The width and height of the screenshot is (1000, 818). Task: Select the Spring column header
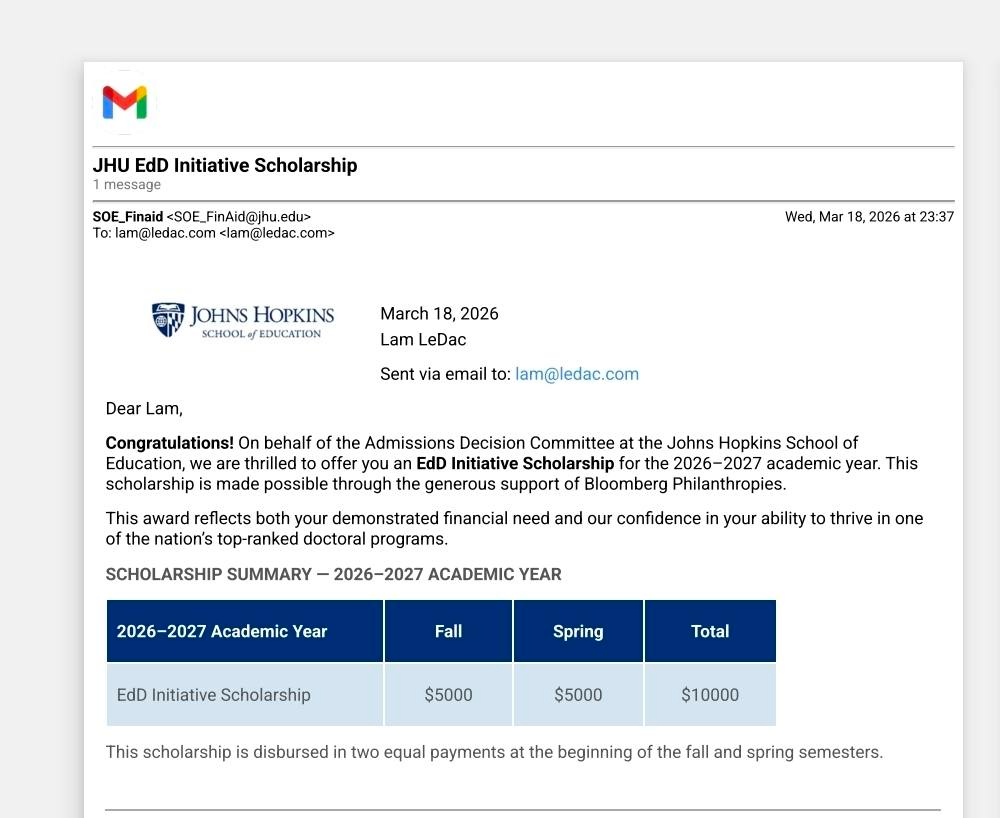click(x=578, y=631)
